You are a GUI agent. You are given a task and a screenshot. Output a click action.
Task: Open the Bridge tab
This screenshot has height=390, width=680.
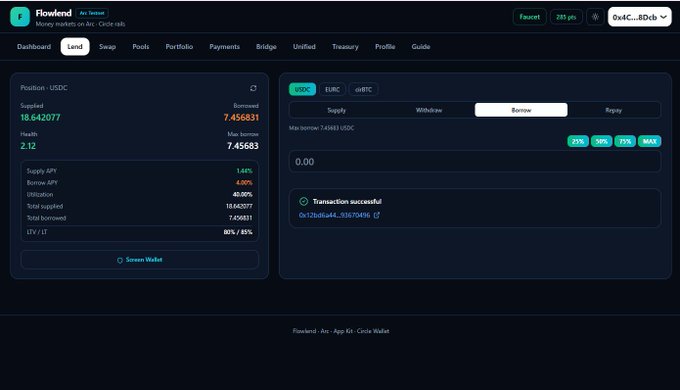[x=266, y=46]
